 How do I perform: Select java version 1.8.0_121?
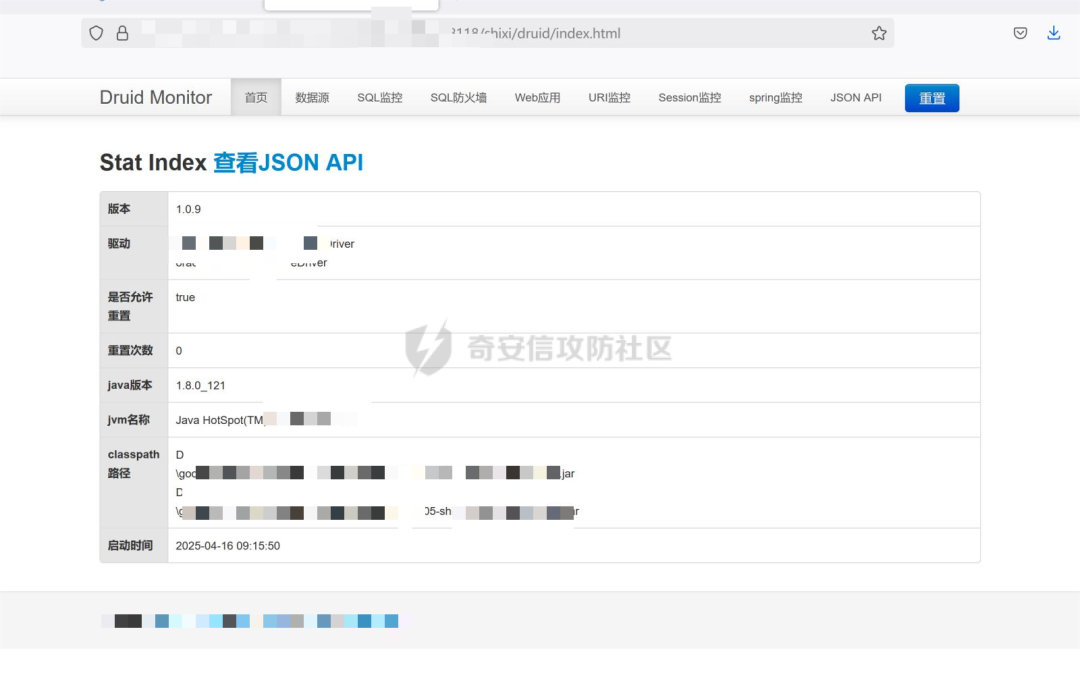200,385
